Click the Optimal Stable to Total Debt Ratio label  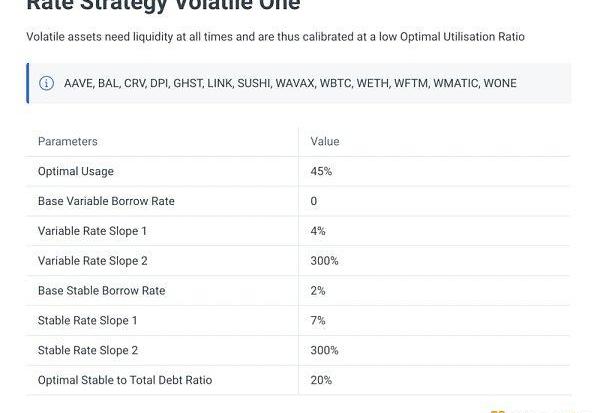click(x=125, y=380)
